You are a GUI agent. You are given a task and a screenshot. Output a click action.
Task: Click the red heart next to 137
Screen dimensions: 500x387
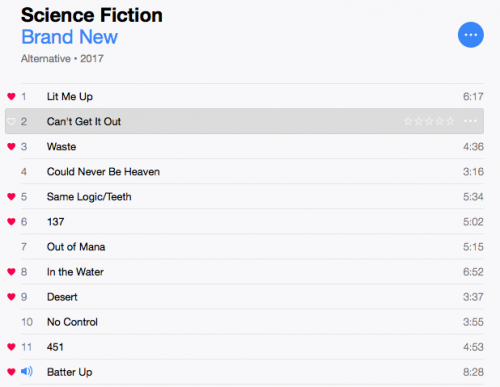pos(11,222)
